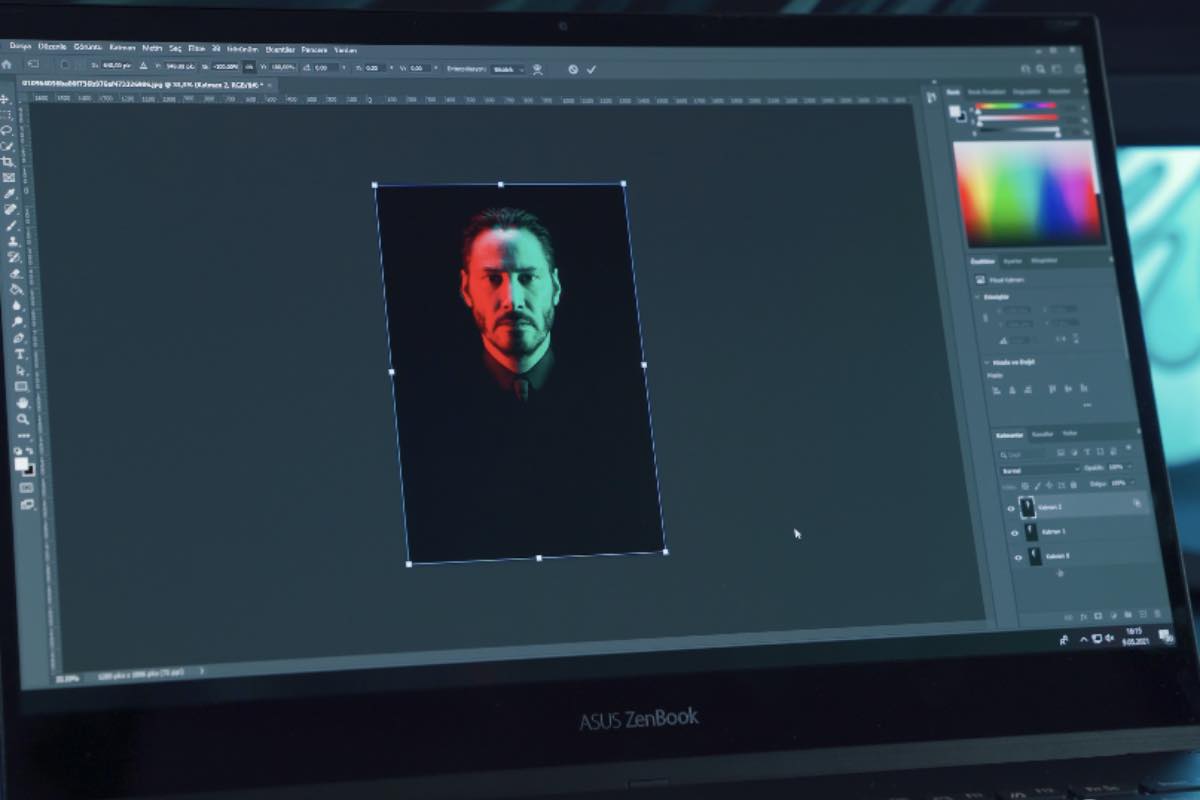Toggle the aspect ratio link between W and H
Image resolution: width=1200 pixels, height=800 pixels.
coord(248,67)
